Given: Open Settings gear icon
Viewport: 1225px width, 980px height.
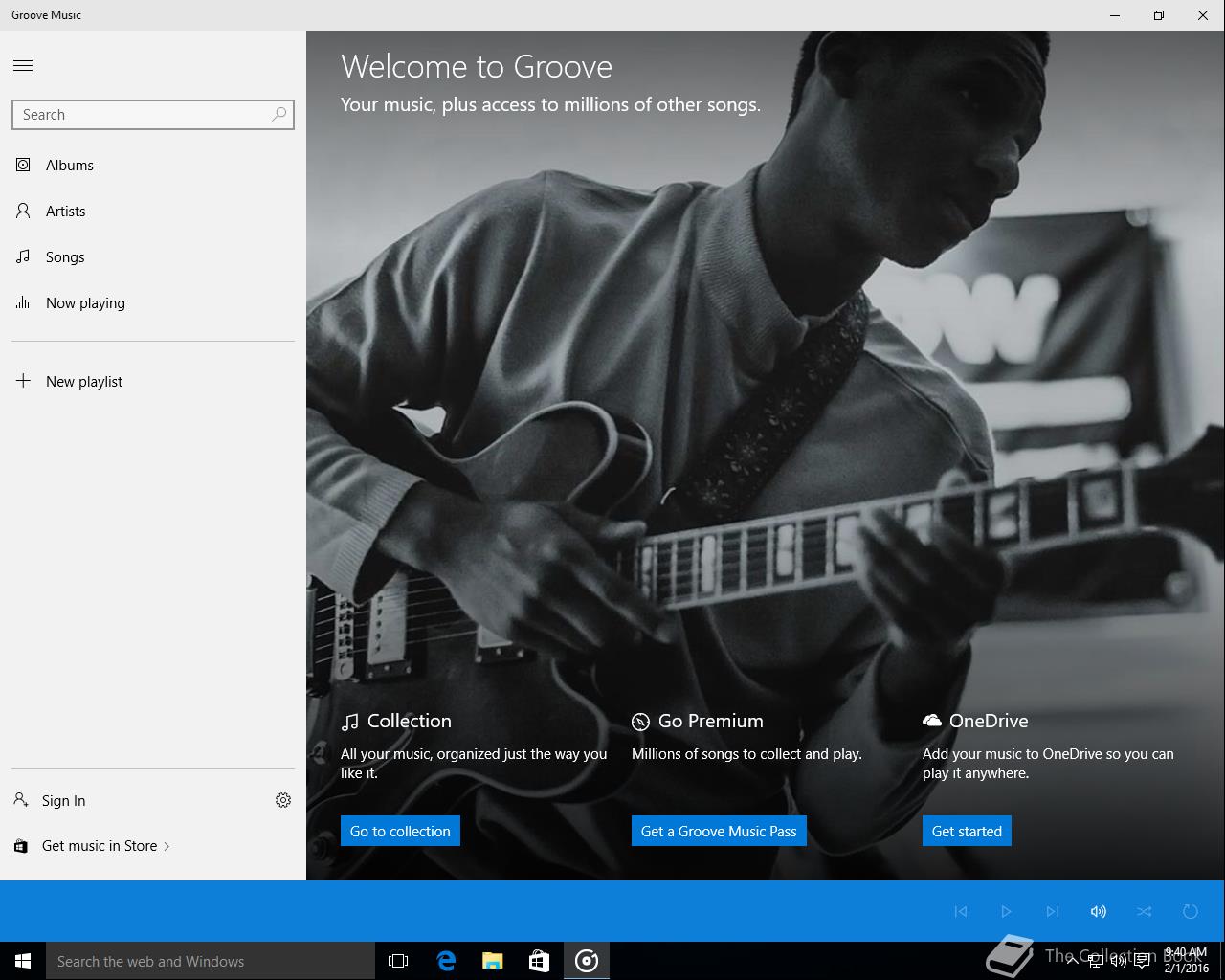Looking at the screenshot, I should point(283,800).
